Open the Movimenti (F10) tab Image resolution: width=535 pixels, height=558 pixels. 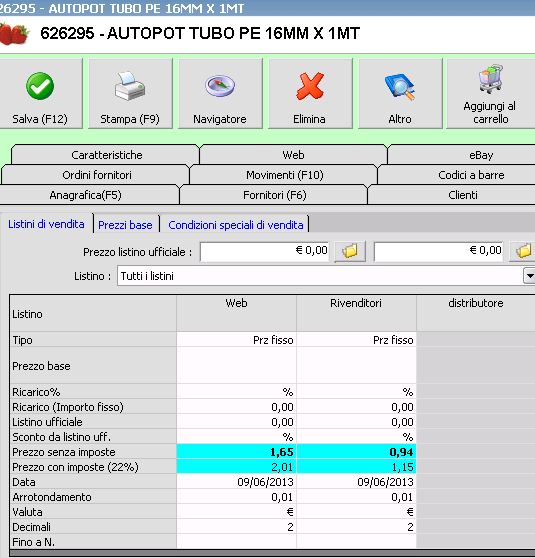pos(284,175)
